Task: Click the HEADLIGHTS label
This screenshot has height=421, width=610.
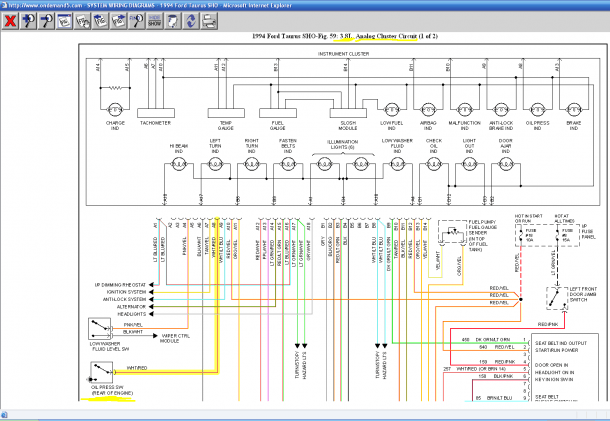Action: [132, 314]
